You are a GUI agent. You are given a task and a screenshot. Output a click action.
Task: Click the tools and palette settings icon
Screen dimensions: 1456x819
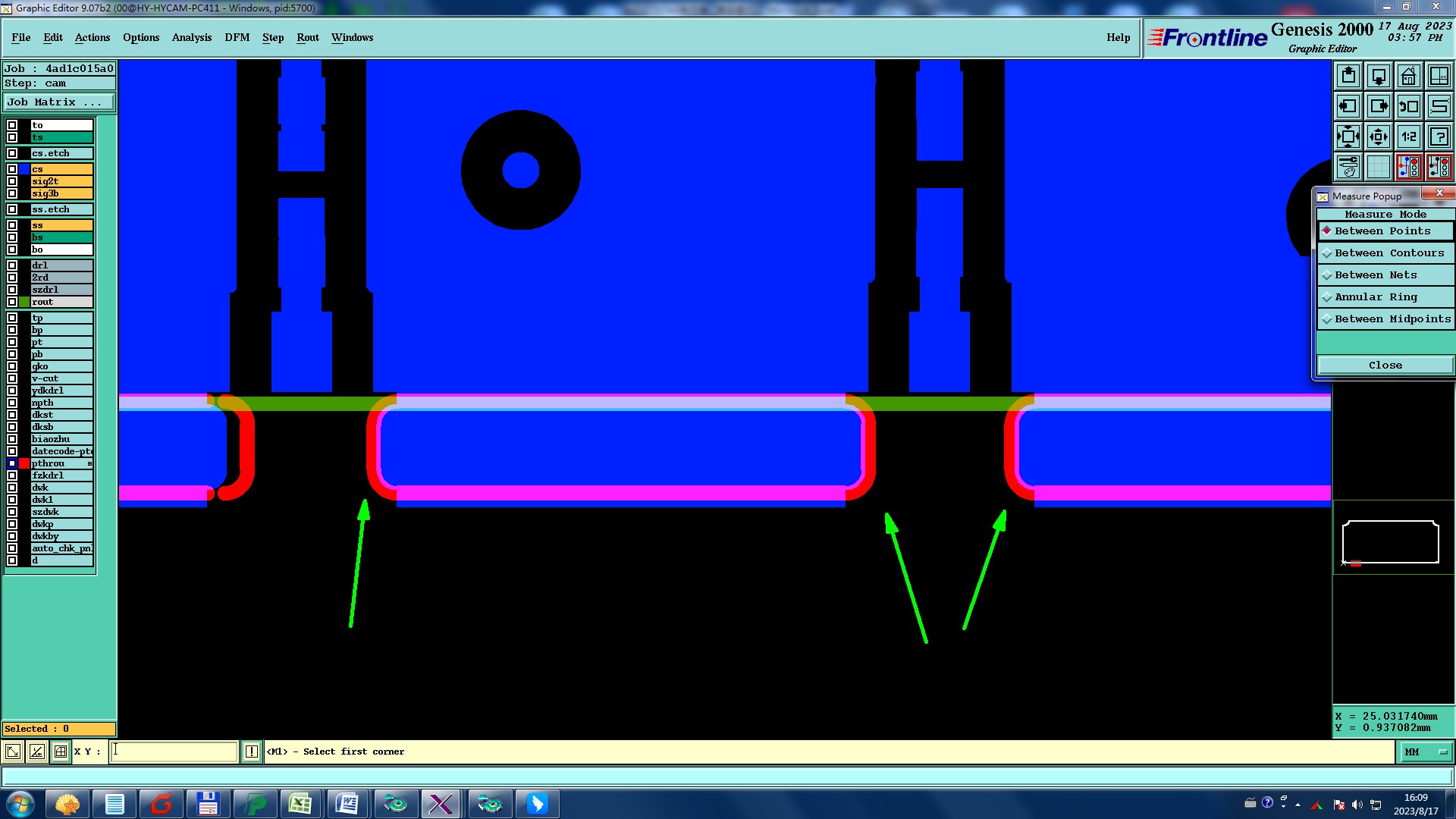(1348, 167)
